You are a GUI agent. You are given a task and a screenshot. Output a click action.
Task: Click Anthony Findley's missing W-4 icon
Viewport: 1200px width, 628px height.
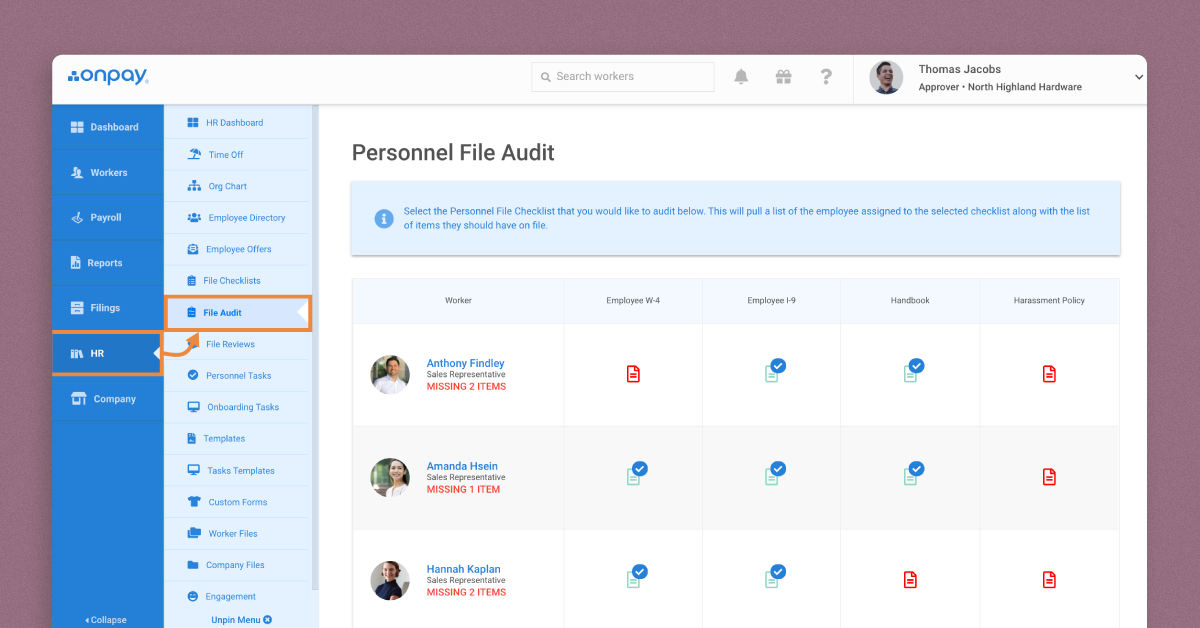pyautogui.click(x=633, y=374)
